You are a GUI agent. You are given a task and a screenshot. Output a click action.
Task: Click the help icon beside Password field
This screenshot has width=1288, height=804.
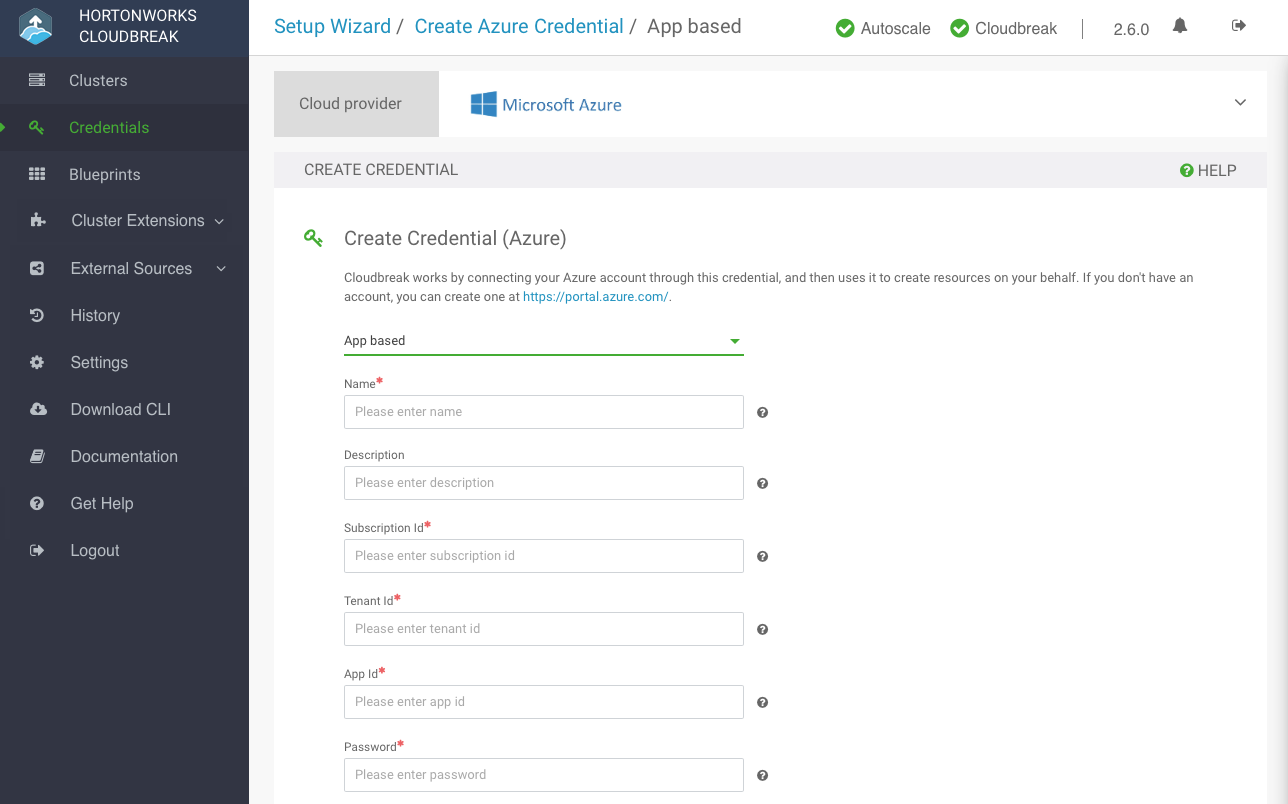coord(762,775)
